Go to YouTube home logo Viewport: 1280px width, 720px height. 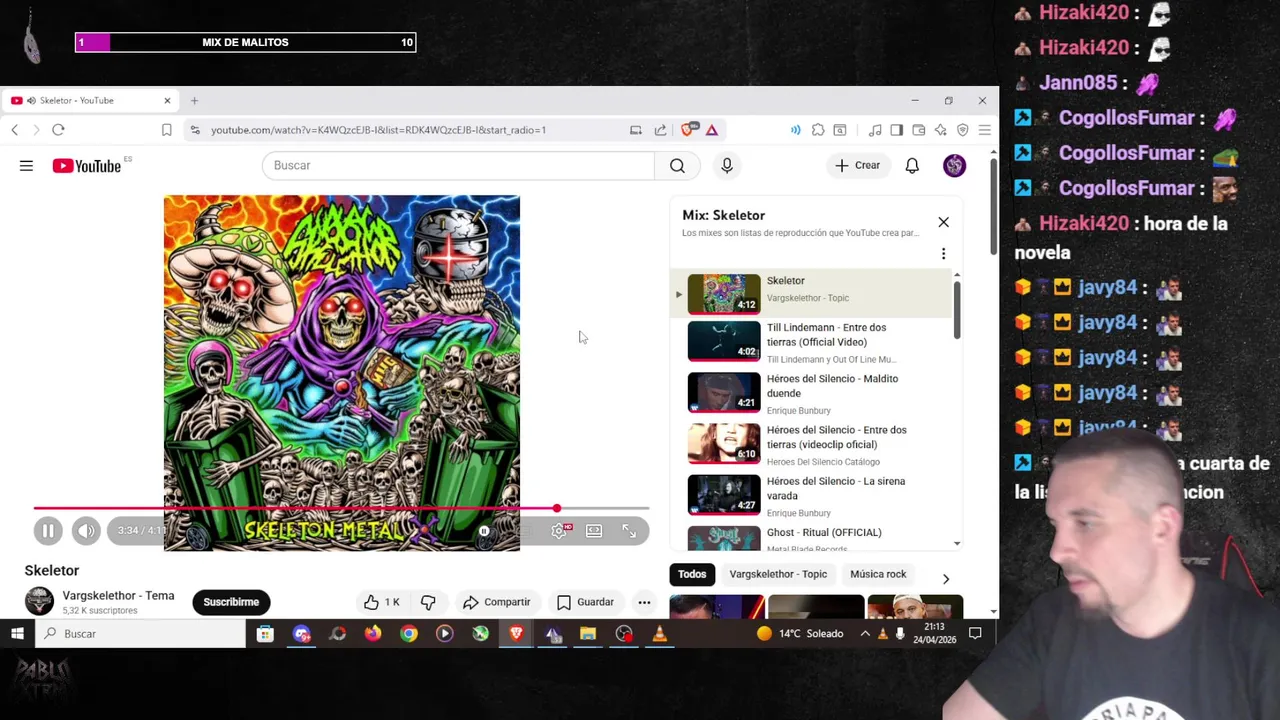point(87,166)
